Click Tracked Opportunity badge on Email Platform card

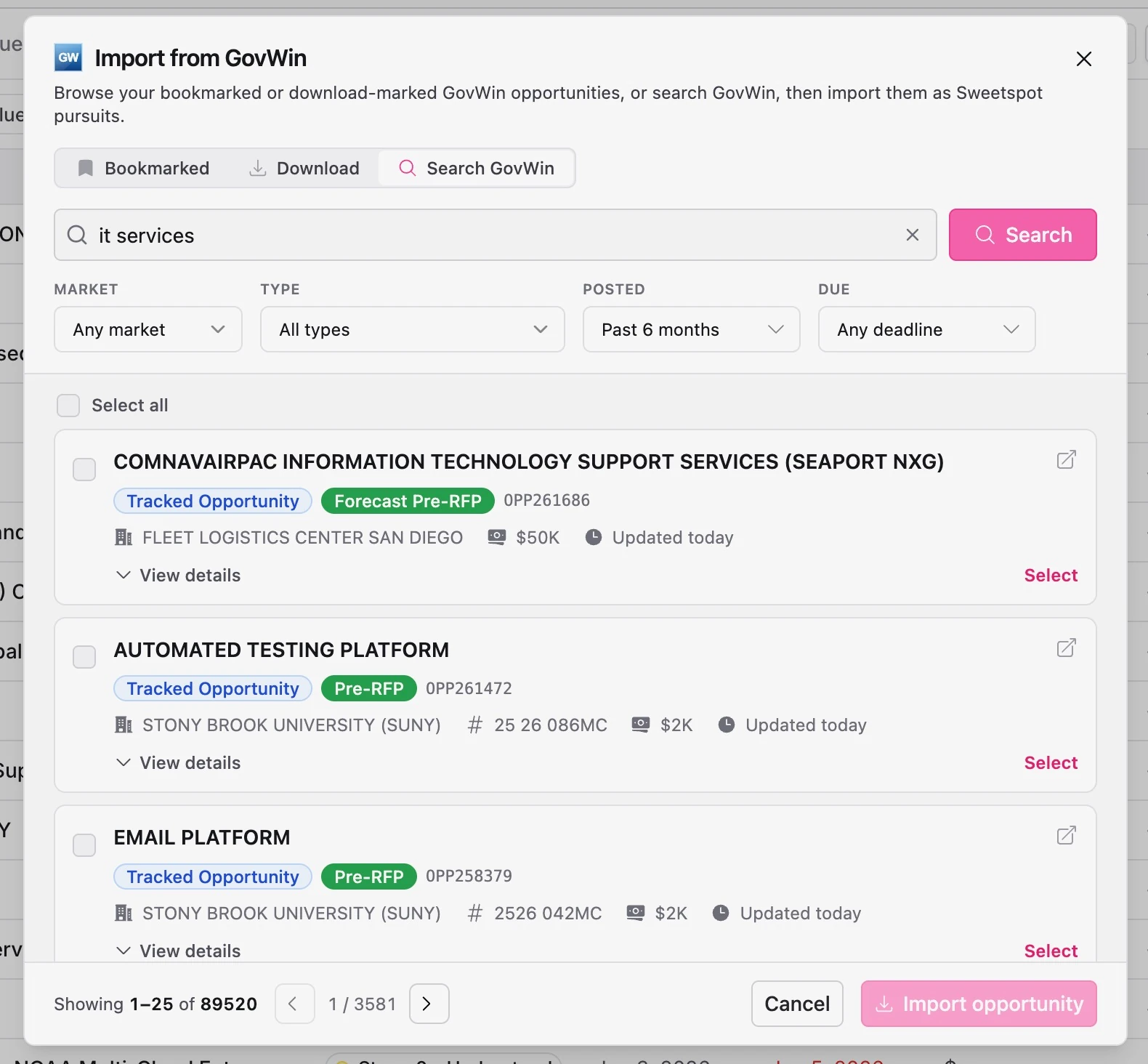pos(213,876)
